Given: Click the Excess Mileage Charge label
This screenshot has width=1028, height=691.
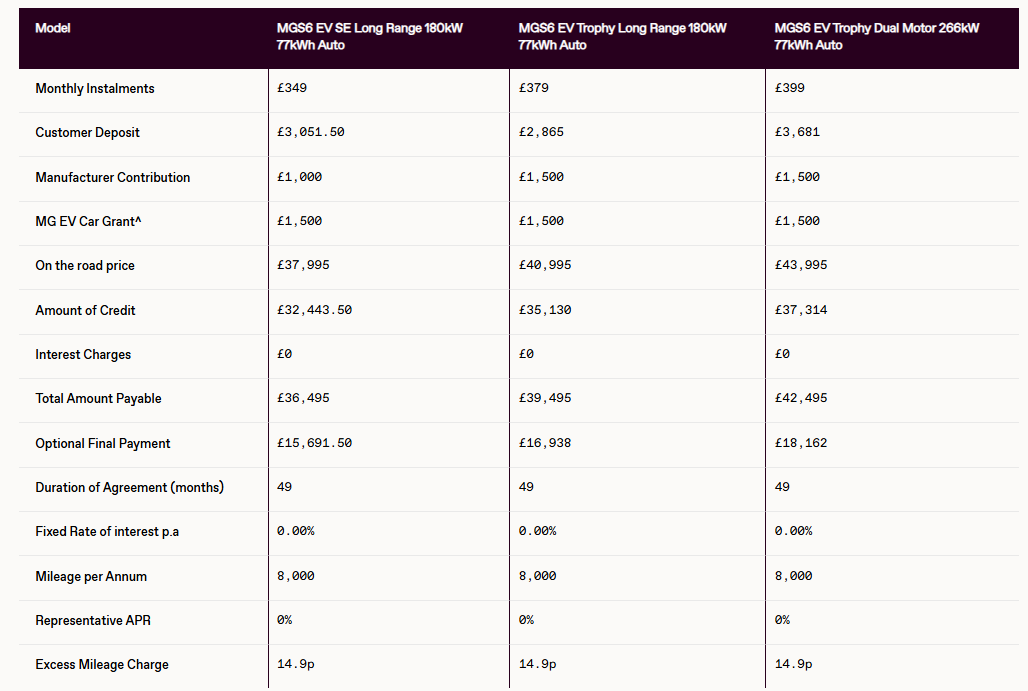Looking at the screenshot, I should [x=102, y=664].
